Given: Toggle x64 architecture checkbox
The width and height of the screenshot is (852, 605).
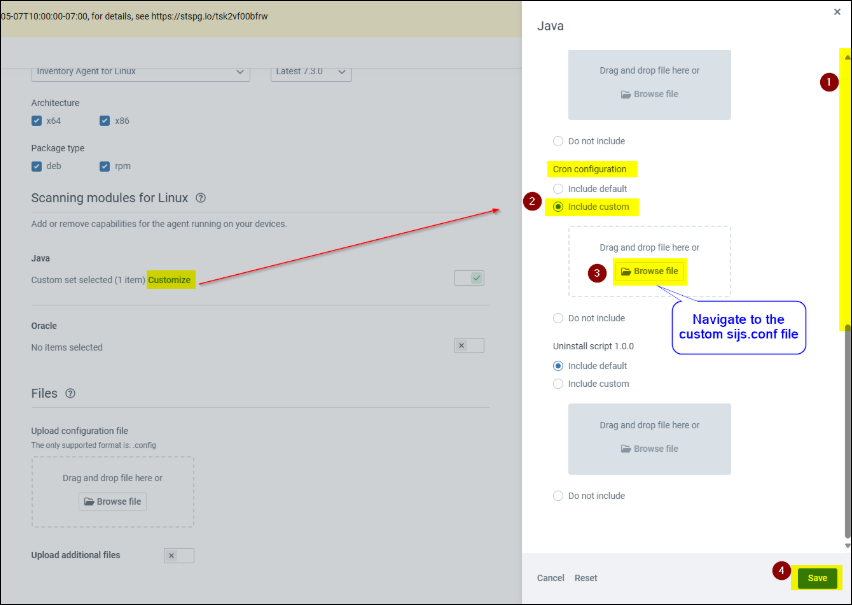Looking at the screenshot, I should 36,121.
